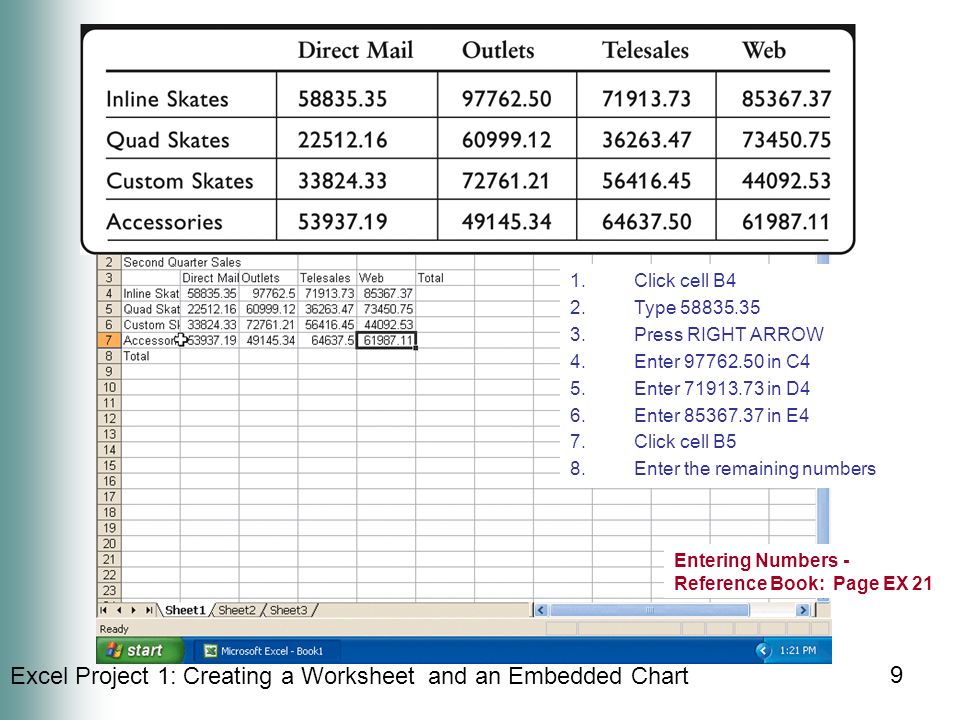Select worksheet cell with value 71913.73
Image resolution: width=960 pixels, height=720 pixels.
[327, 294]
